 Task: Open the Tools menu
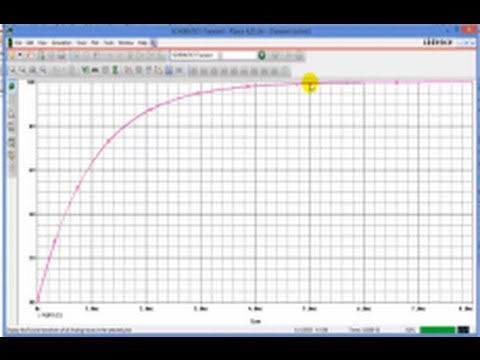[x=109, y=43]
